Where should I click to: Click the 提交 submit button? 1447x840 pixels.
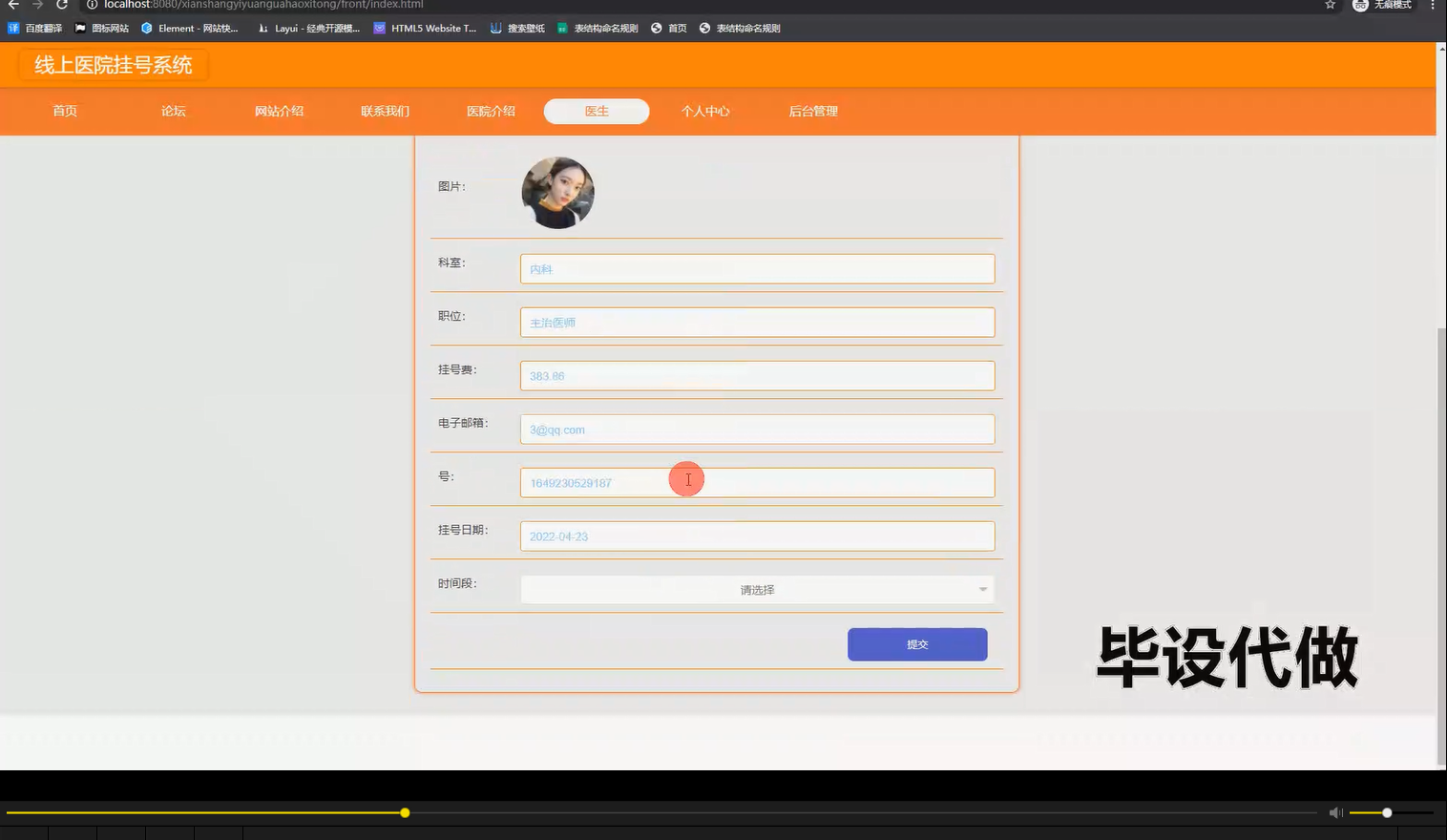coord(916,644)
